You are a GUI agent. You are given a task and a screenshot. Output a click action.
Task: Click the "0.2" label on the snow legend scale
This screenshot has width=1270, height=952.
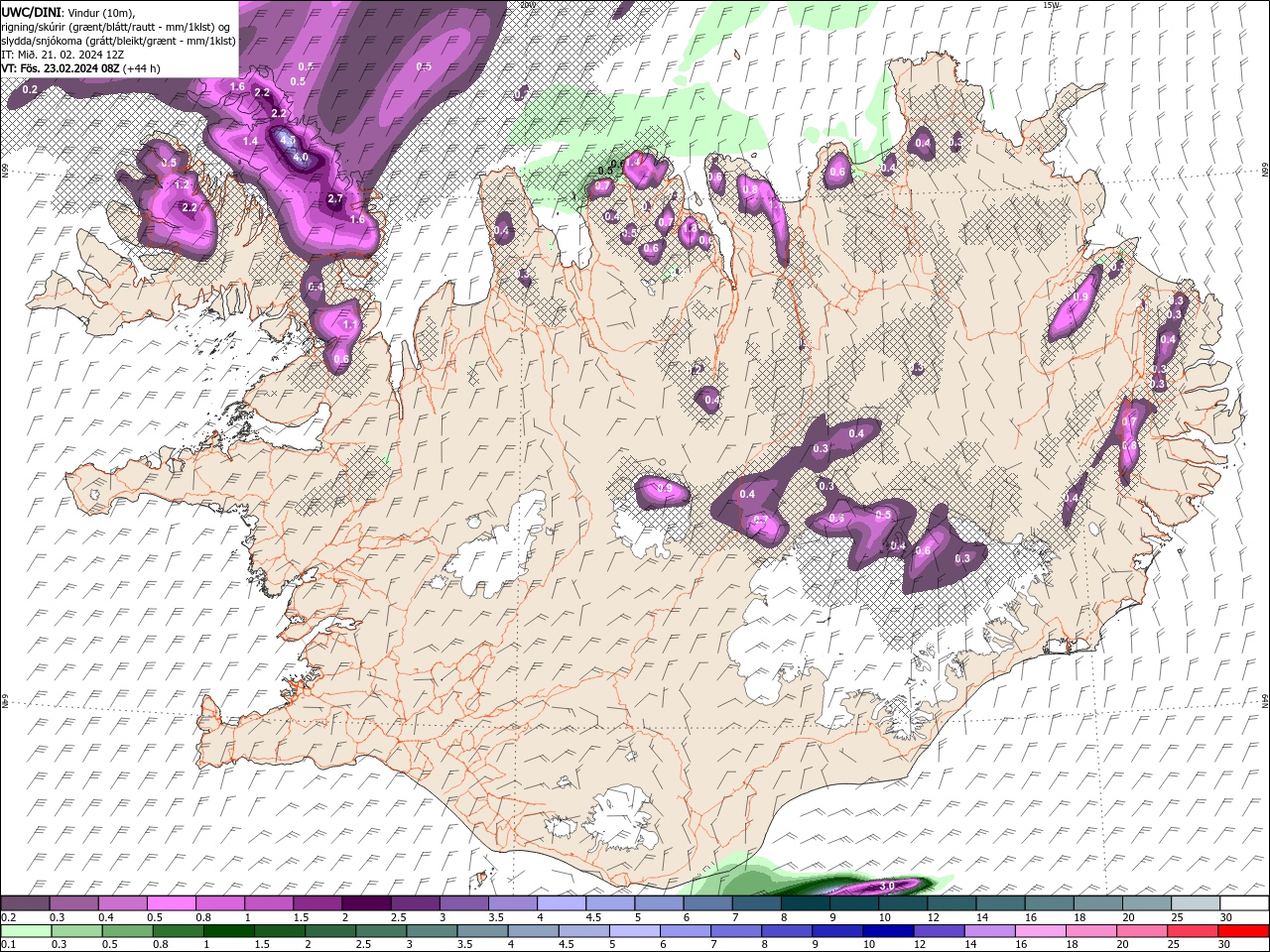click(x=8, y=917)
